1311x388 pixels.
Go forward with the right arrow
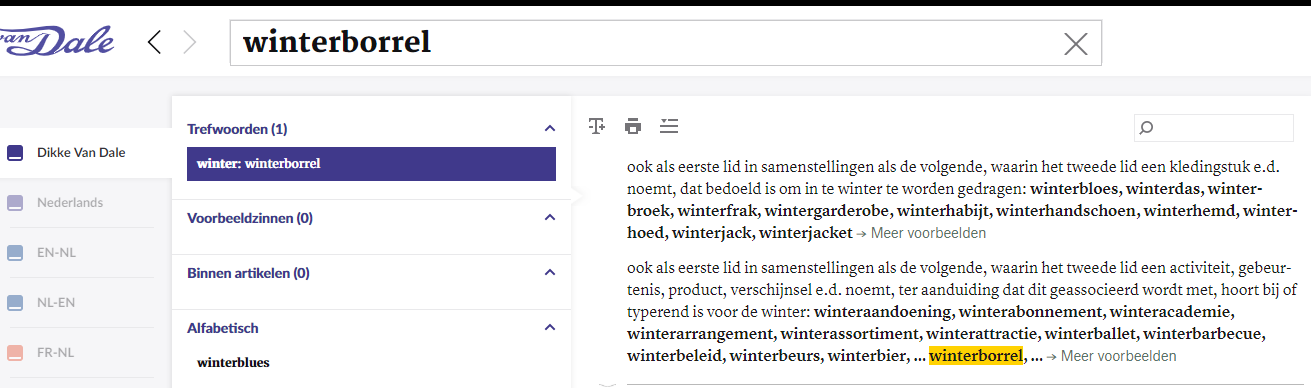point(190,42)
